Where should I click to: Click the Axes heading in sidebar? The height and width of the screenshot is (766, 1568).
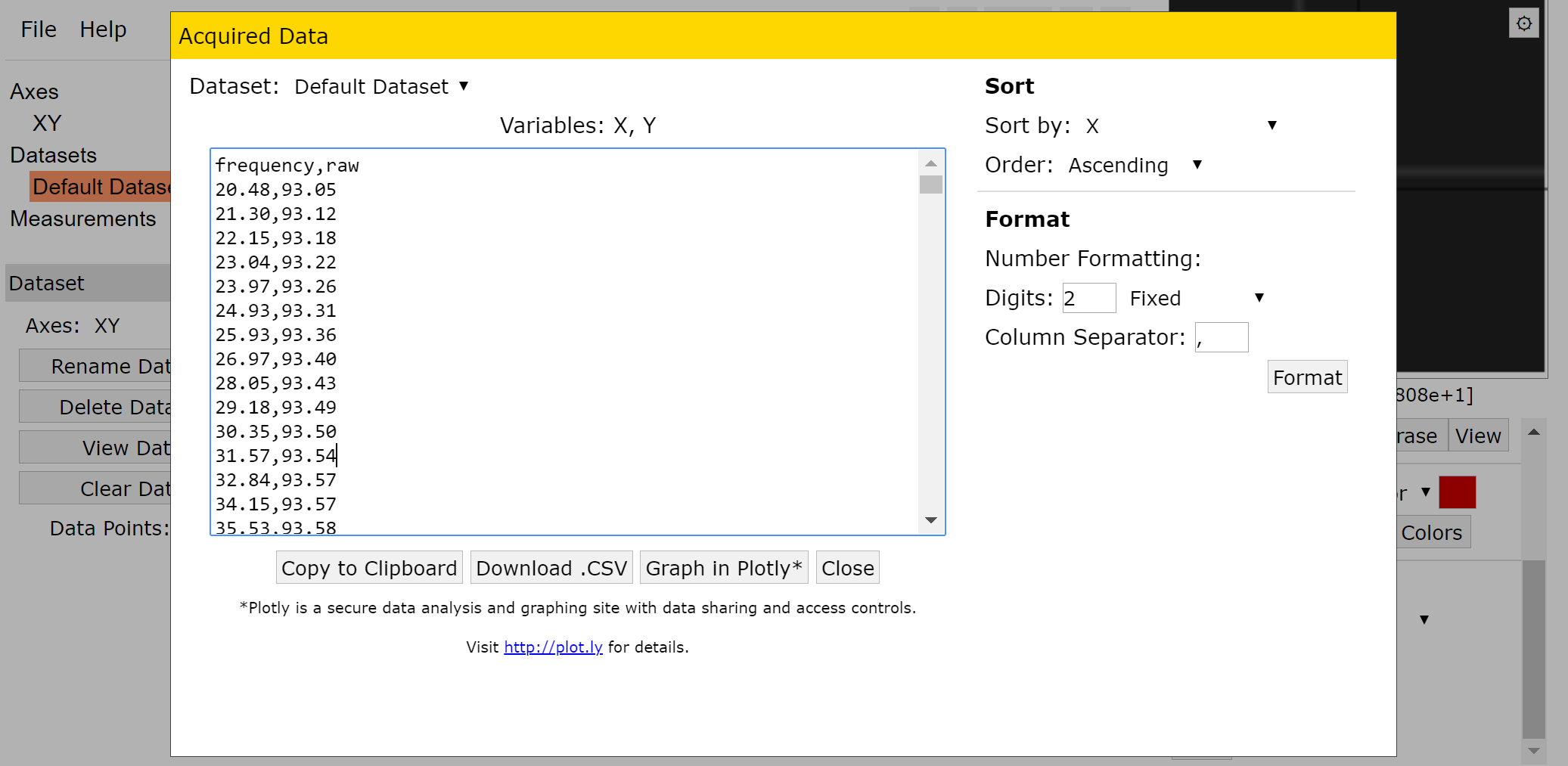(x=34, y=91)
